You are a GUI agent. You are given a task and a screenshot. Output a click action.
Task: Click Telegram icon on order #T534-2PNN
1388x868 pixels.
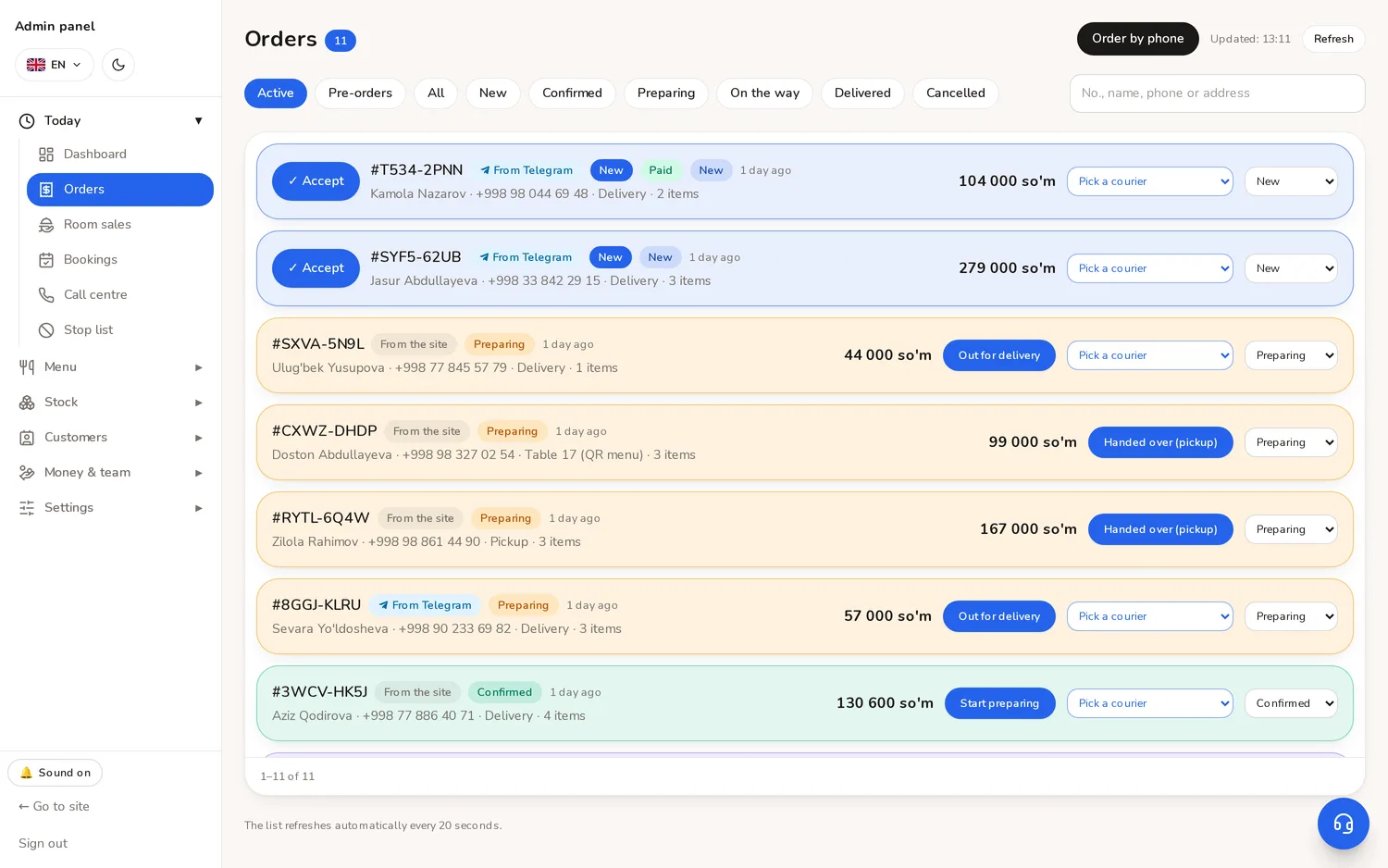tap(485, 170)
